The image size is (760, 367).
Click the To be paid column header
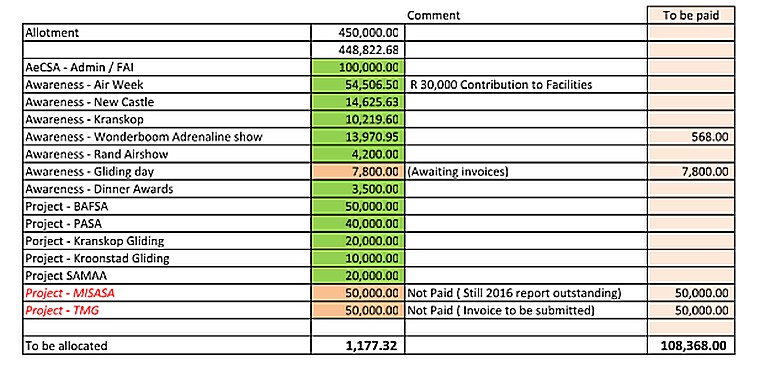(x=691, y=15)
